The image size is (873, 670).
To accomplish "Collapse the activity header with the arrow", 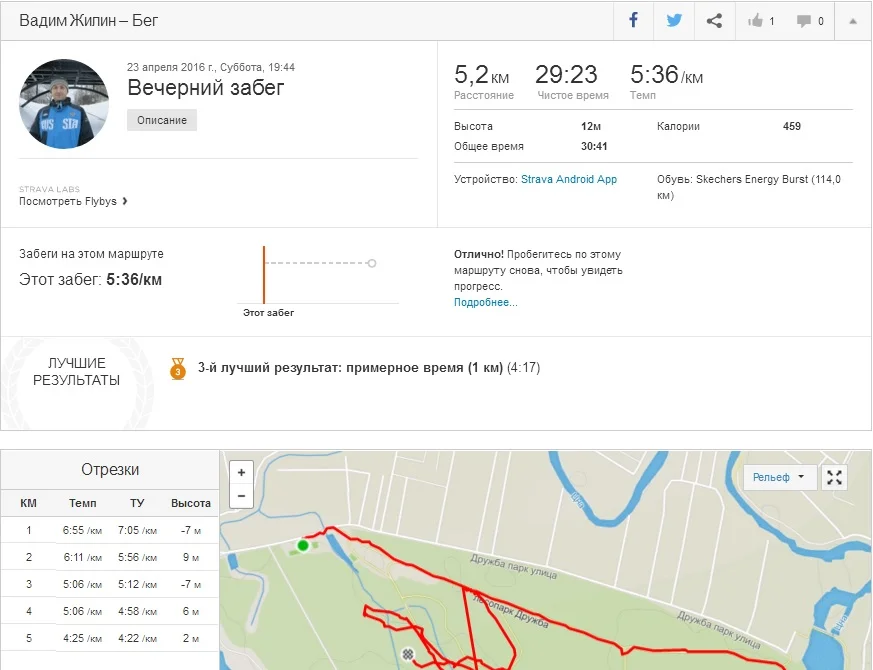I will pos(853,21).
